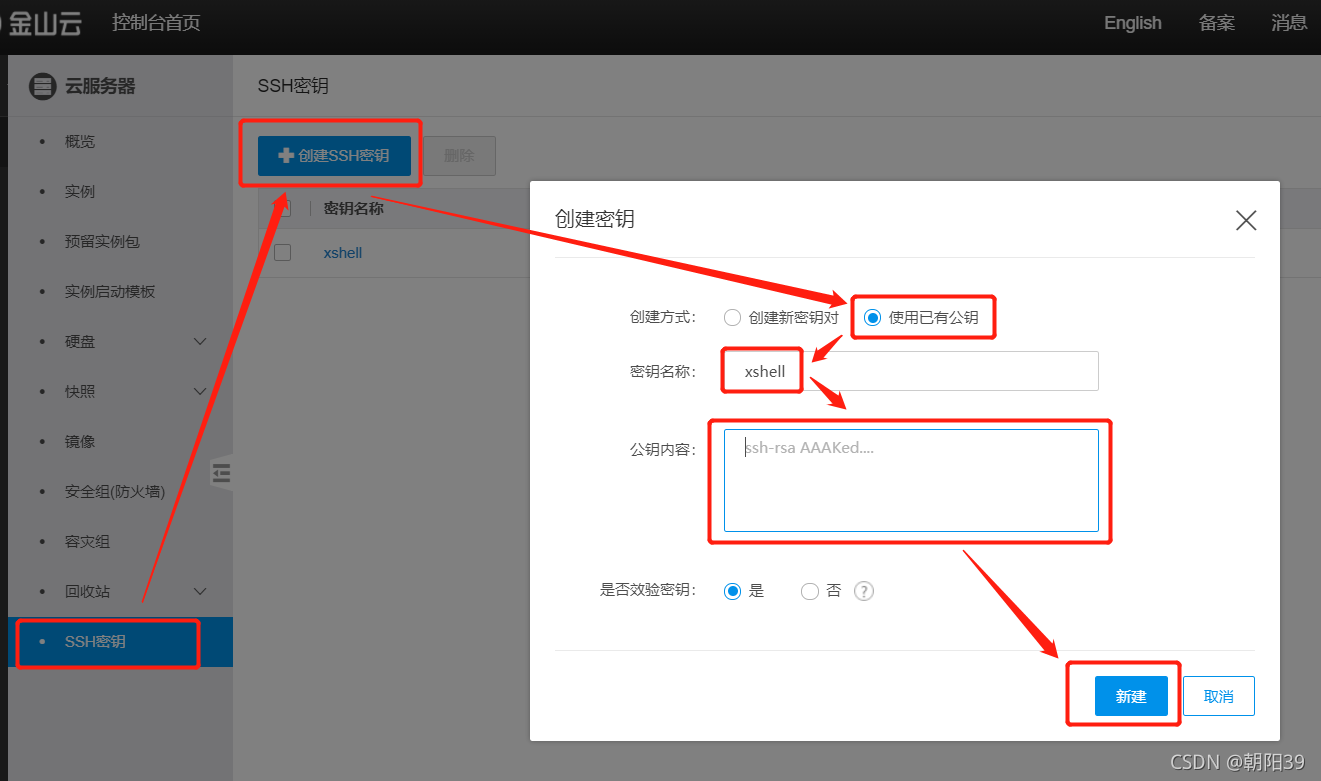The width and height of the screenshot is (1321, 781).
Task: Go to 控制台首页 in top bar
Action: tap(156, 23)
